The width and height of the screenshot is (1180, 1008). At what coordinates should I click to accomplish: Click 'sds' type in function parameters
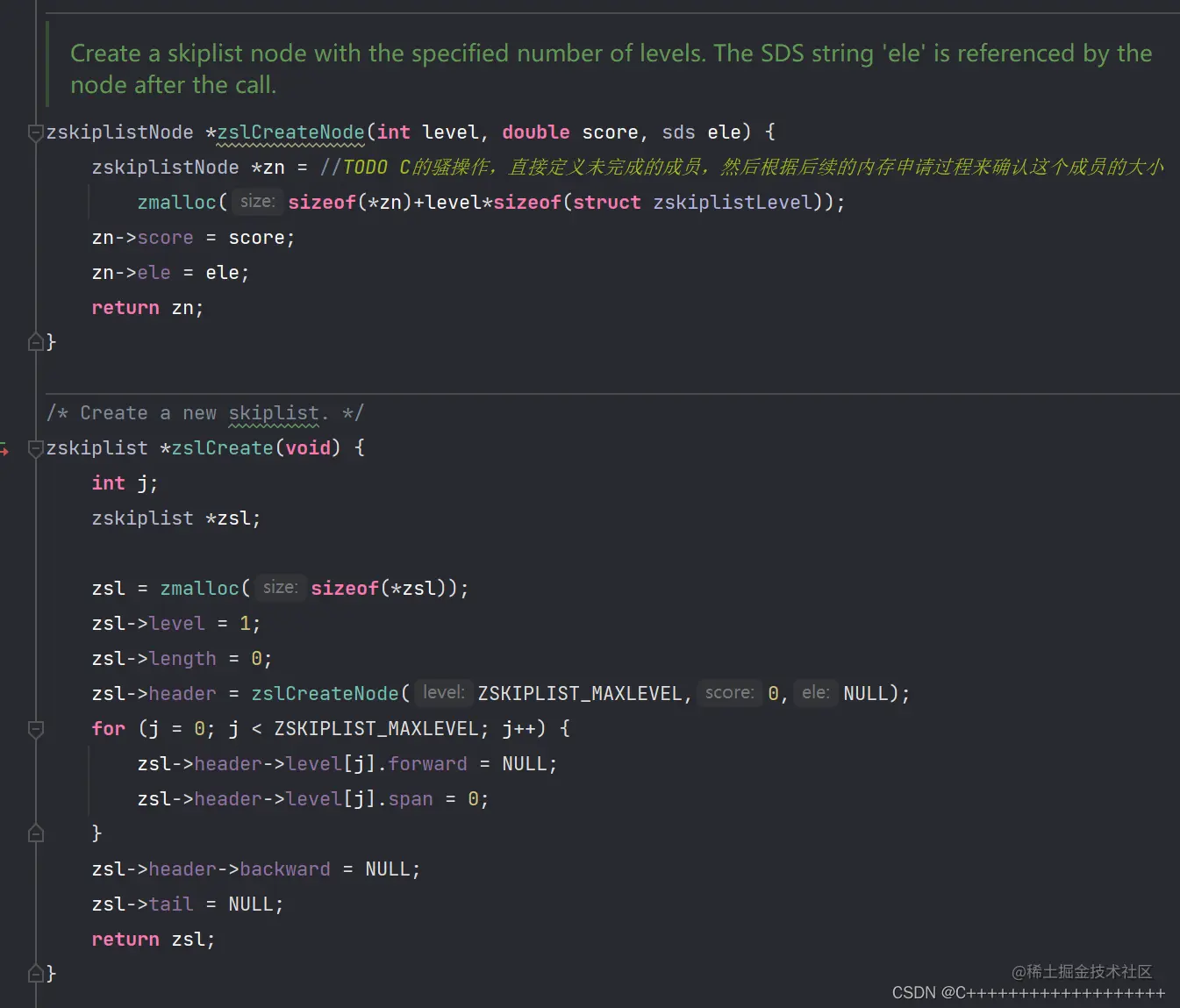tap(678, 132)
